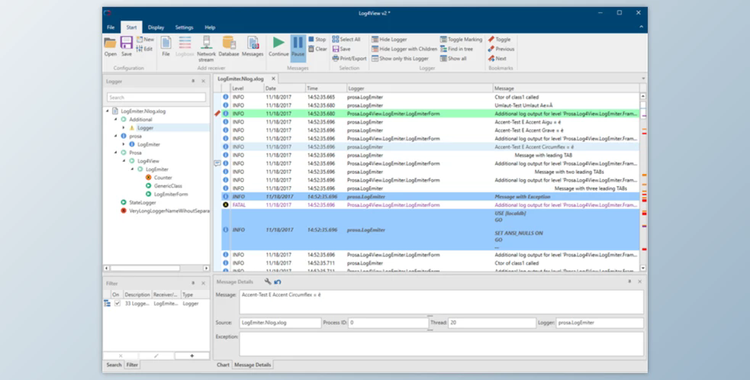Image resolution: width=750 pixels, height=380 pixels.
Task: Collapse the LogEmiter.Nlog.xlog tree root
Action: pos(107,111)
